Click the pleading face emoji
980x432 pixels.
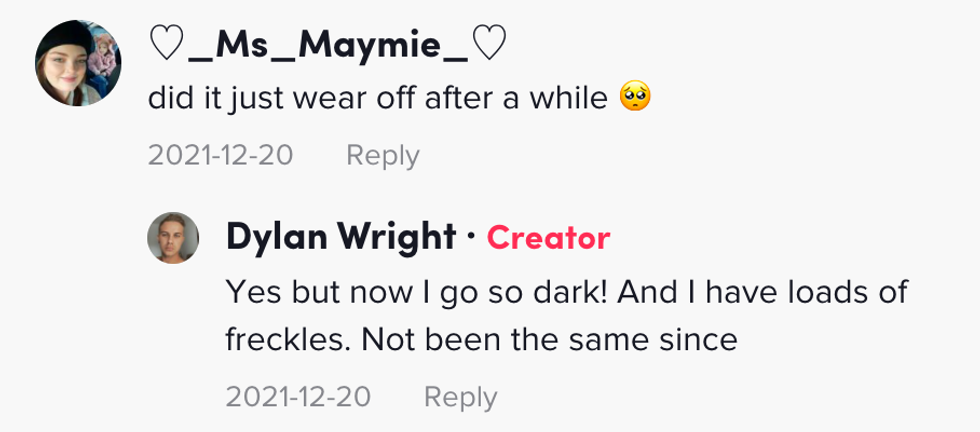[635, 99]
